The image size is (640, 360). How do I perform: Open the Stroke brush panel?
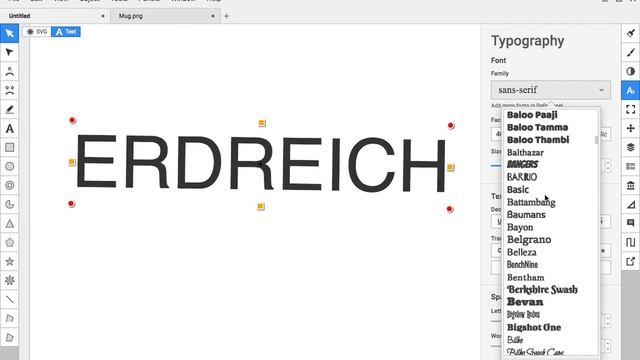point(631,52)
